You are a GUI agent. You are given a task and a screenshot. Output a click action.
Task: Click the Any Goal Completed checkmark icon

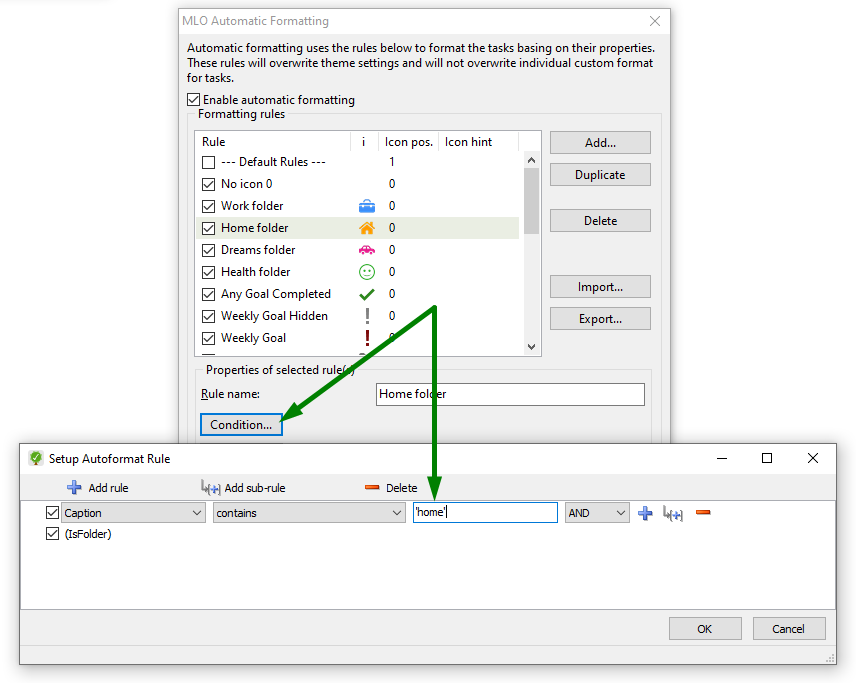[367, 294]
